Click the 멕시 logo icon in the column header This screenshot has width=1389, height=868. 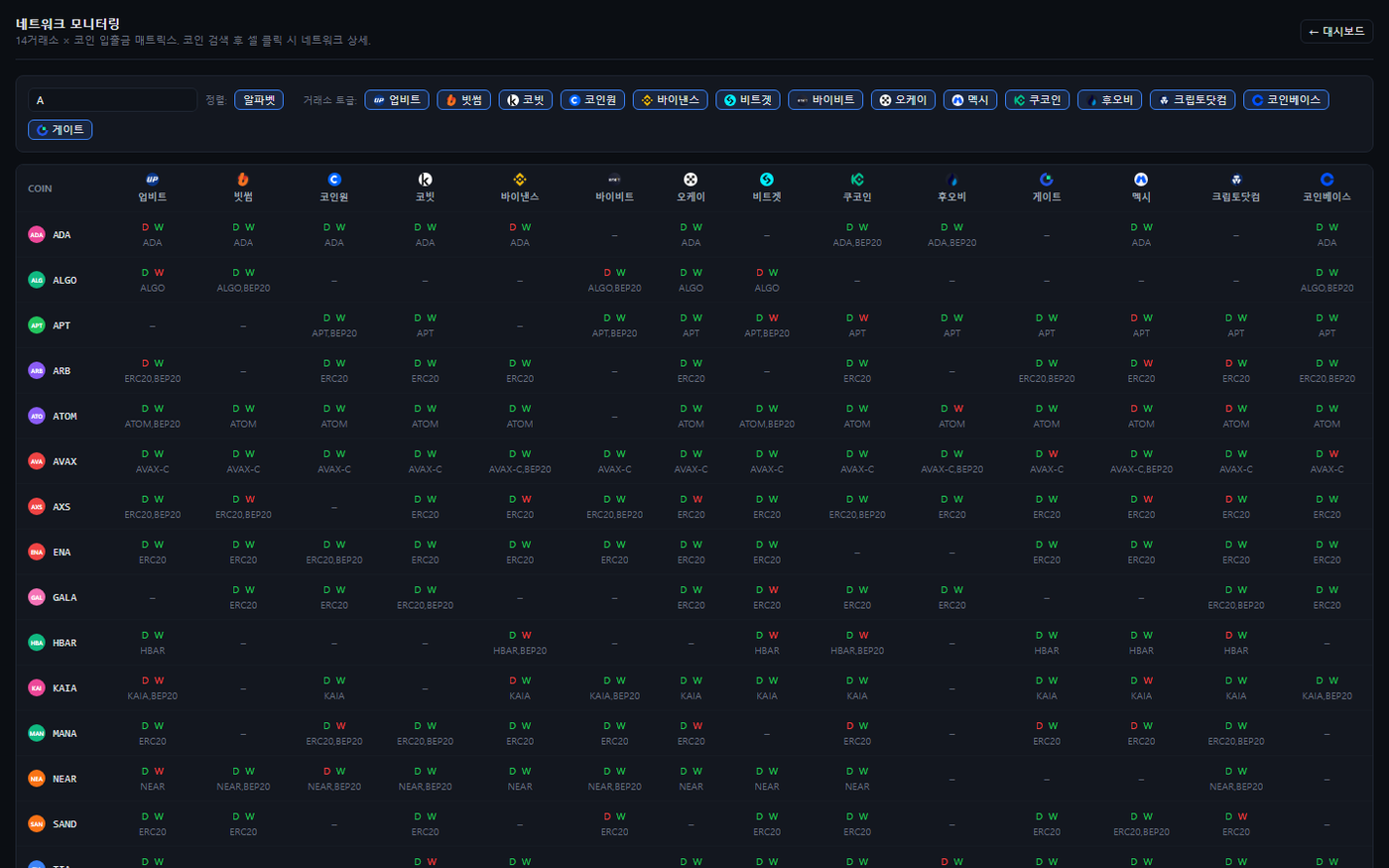pos(1141,180)
